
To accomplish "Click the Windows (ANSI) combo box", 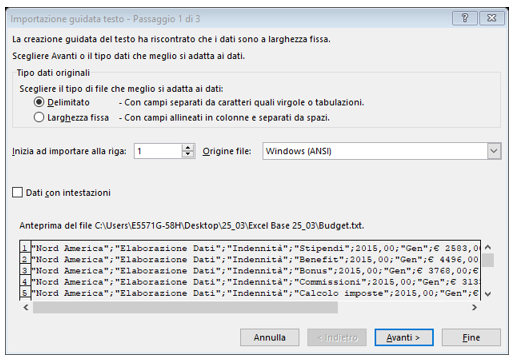I will [382, 151].
